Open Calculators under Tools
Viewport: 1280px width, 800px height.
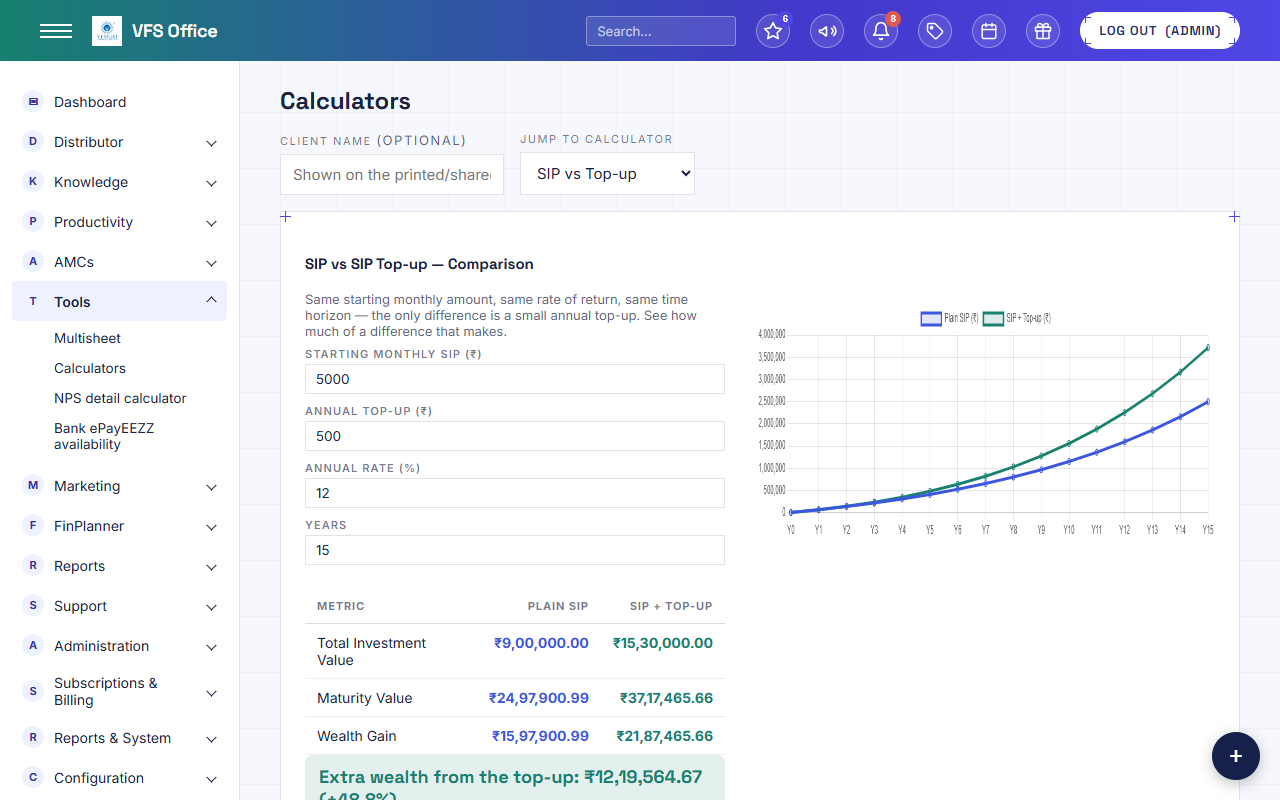[x=90, y=368]
